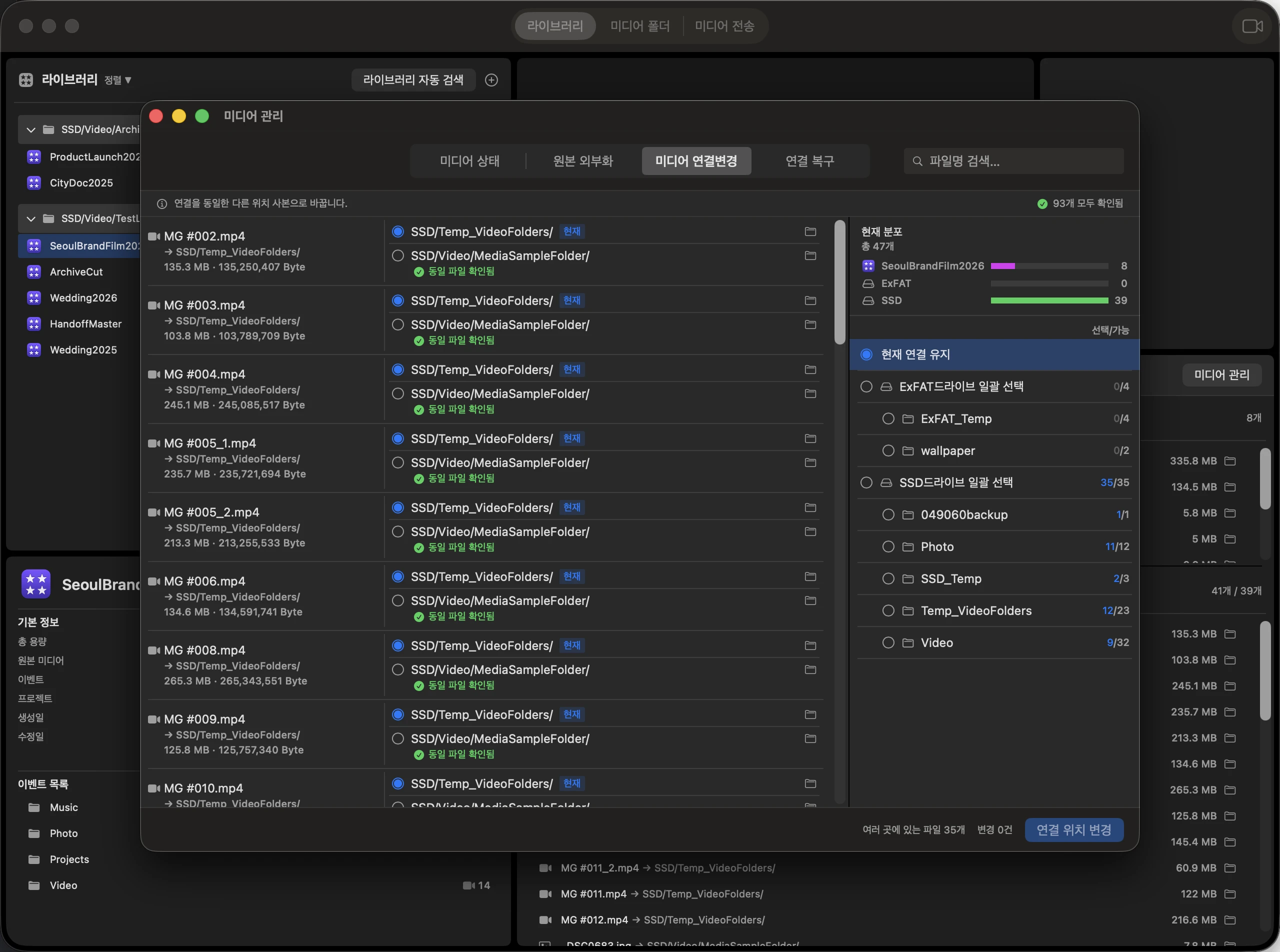Reveal folder for MG #004.mp4 MediaSampleFolder path
The height and width of the screenshot is (952, 1280).
coord(810,393)
